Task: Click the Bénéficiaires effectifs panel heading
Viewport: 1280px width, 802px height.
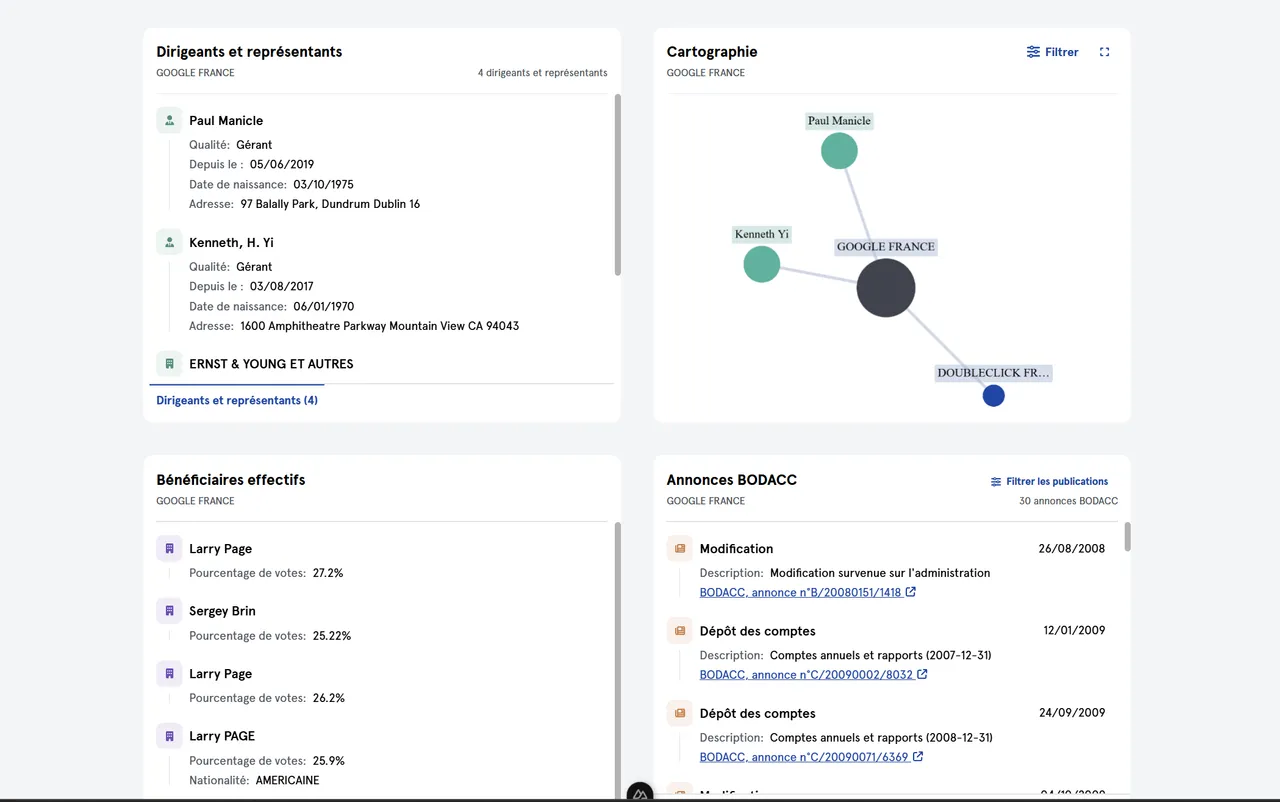Action: click(231, 480)
